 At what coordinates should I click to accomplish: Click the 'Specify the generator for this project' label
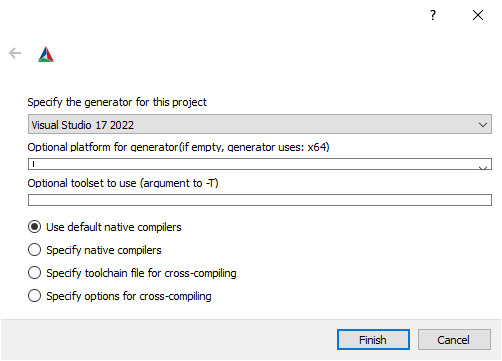coord(117,102)
